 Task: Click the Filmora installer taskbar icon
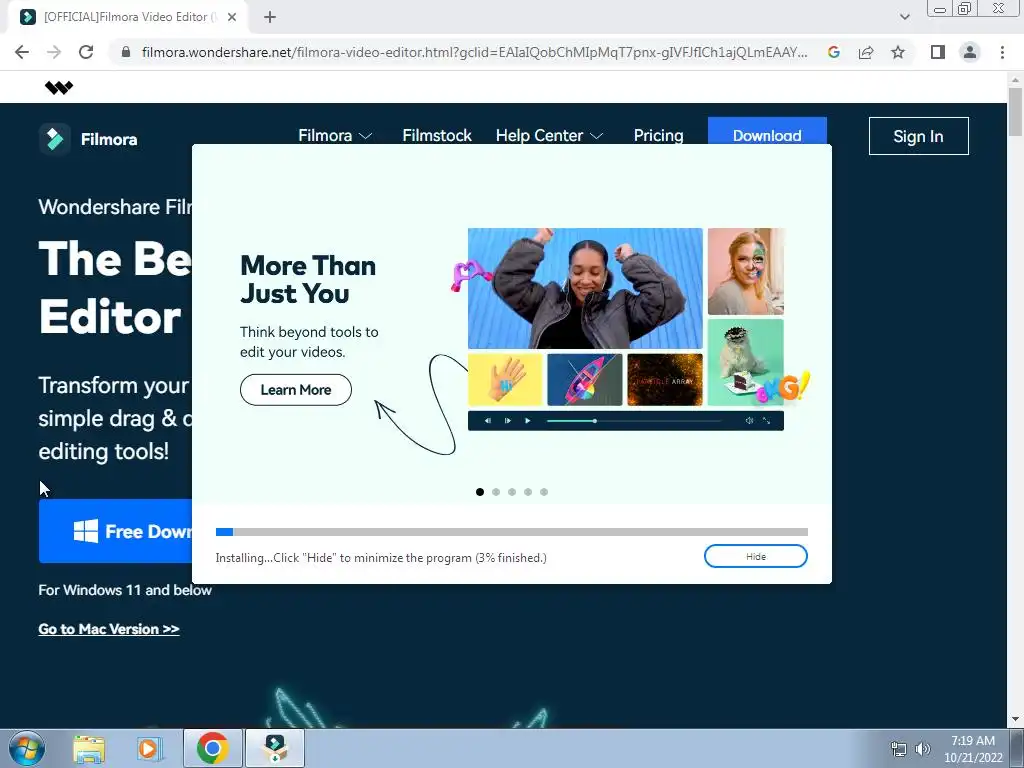[275, 748]
